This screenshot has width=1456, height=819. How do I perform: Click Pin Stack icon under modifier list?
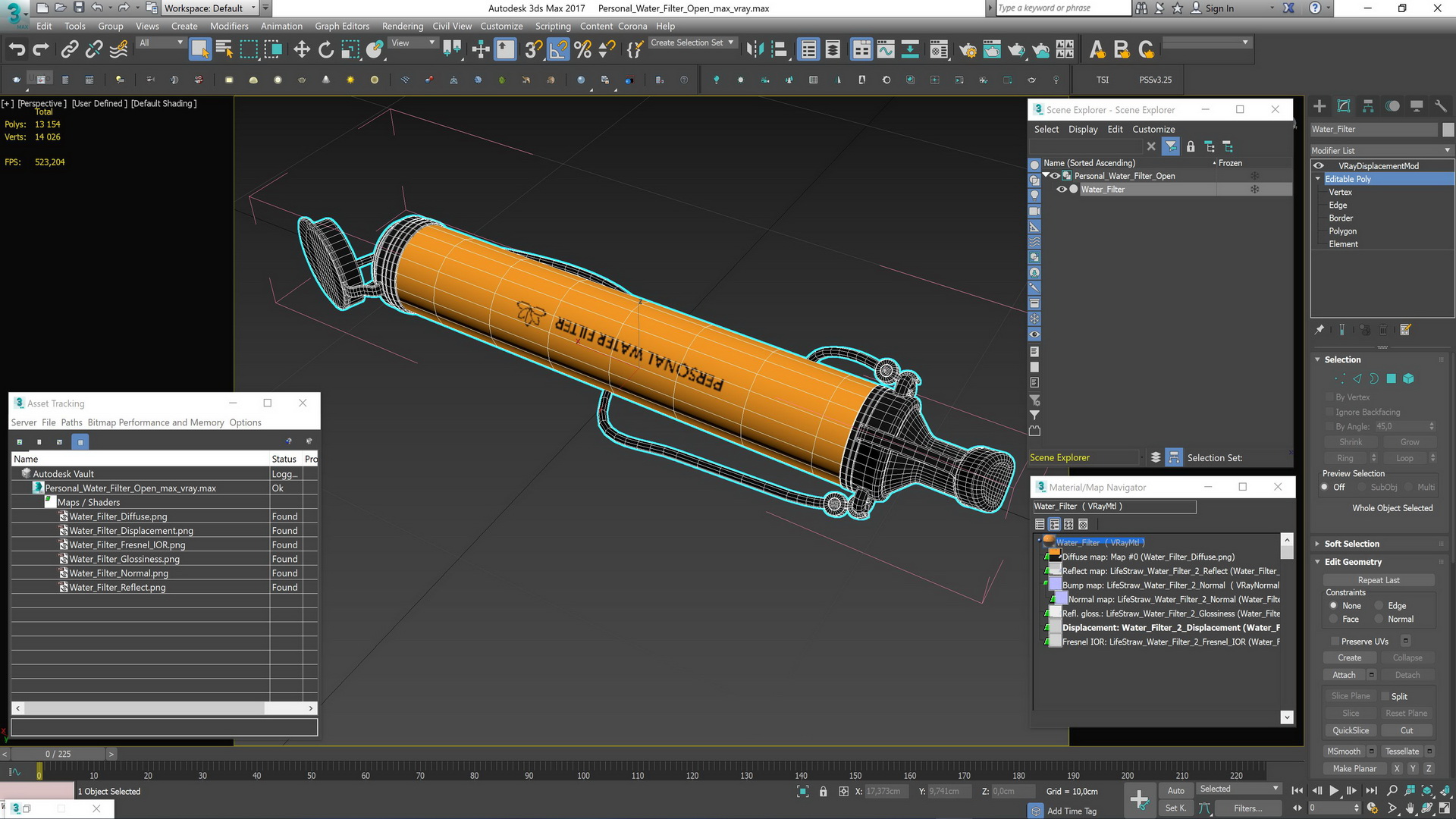point(1319,330)
